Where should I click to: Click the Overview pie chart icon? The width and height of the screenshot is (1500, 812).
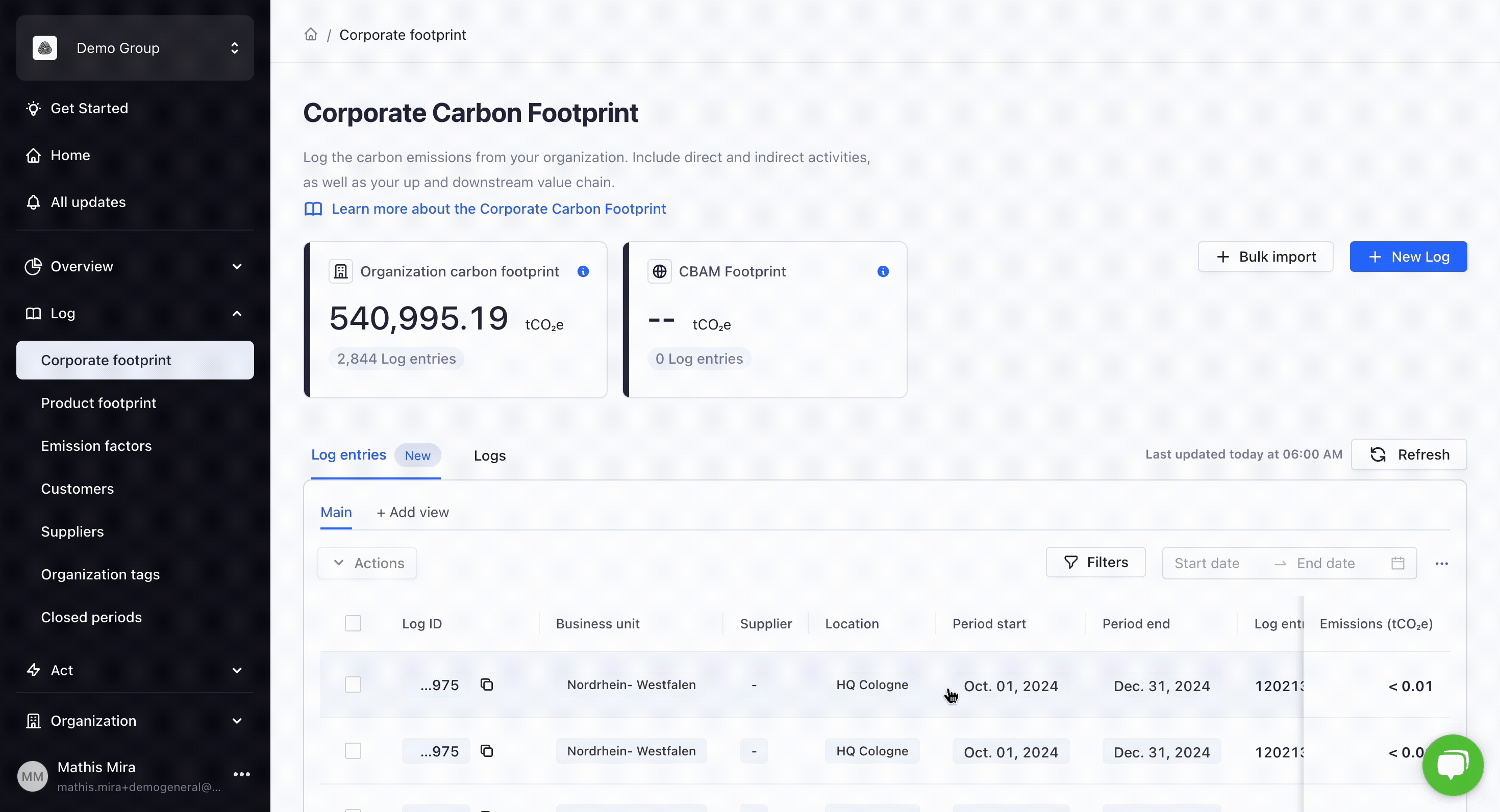pyautogui.click(x=33, y=266)
